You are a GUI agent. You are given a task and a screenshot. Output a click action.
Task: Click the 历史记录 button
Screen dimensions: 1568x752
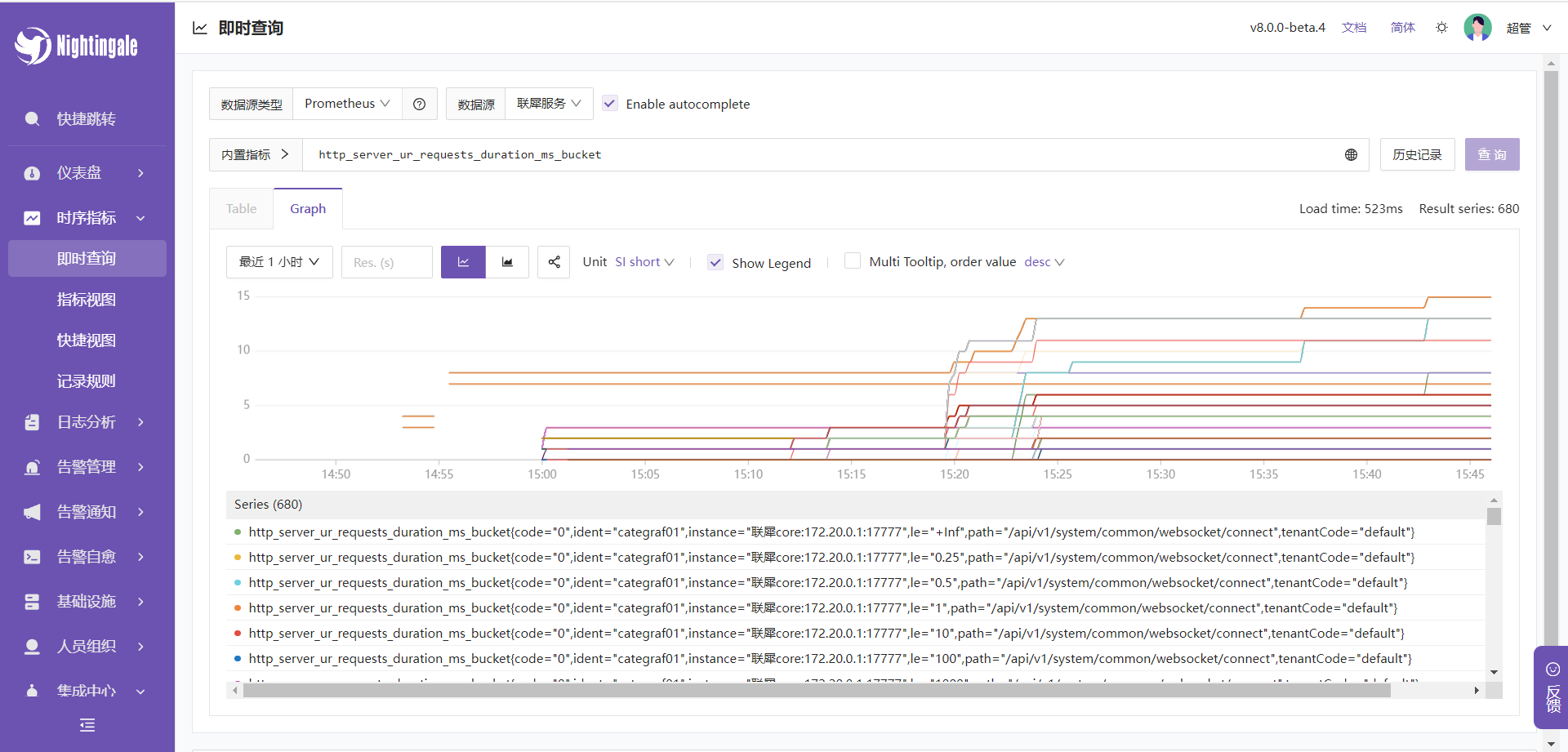1417,155
